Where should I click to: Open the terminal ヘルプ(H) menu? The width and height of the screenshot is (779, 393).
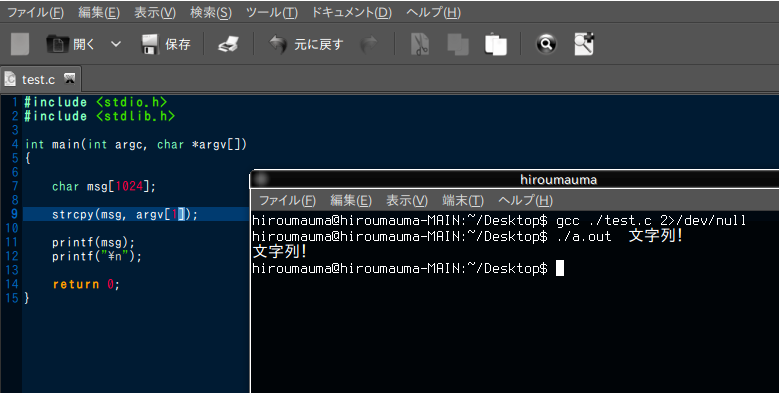pos(525,200)
